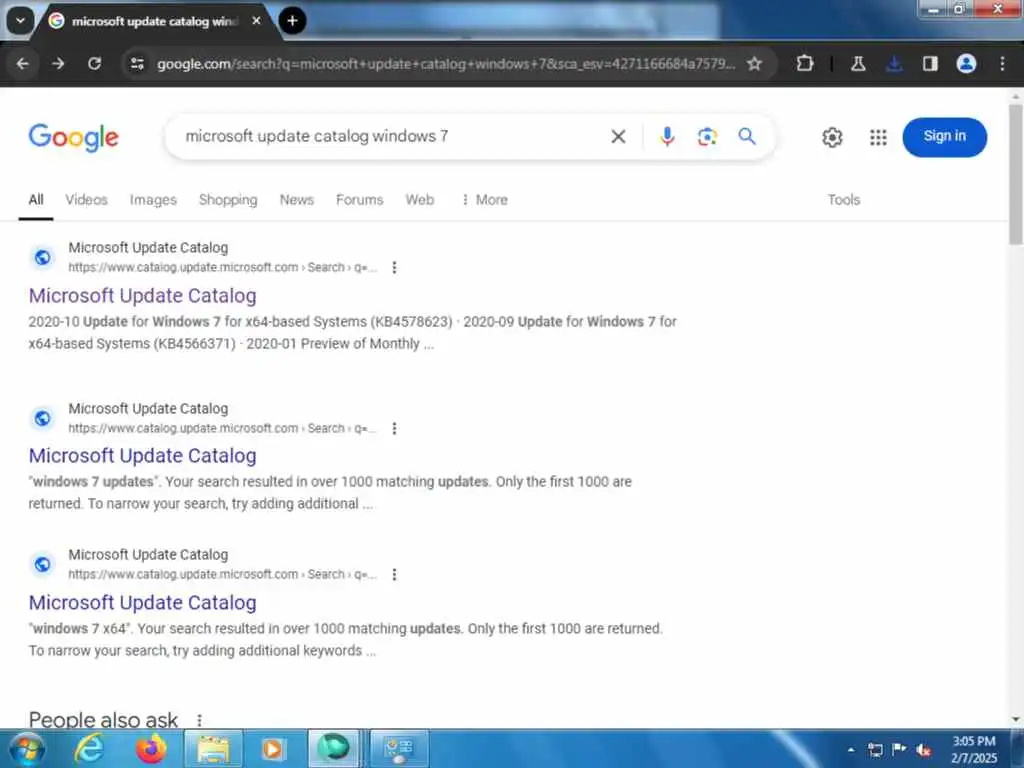
Task: Open the 'windows 7 updates' catalog result
Action: [x=142, y=456]
